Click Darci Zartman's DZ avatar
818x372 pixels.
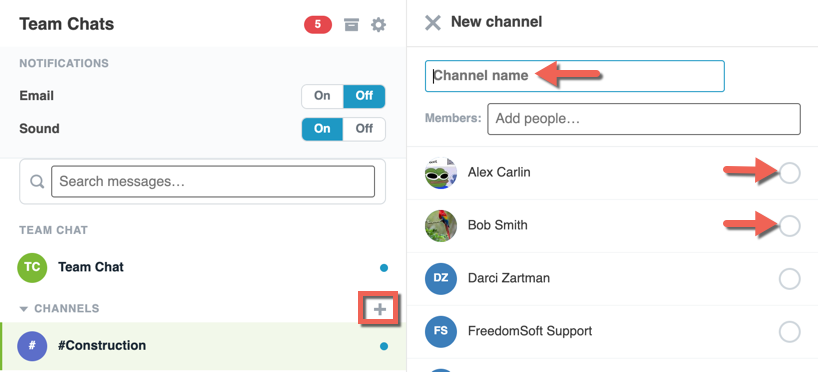441,279
